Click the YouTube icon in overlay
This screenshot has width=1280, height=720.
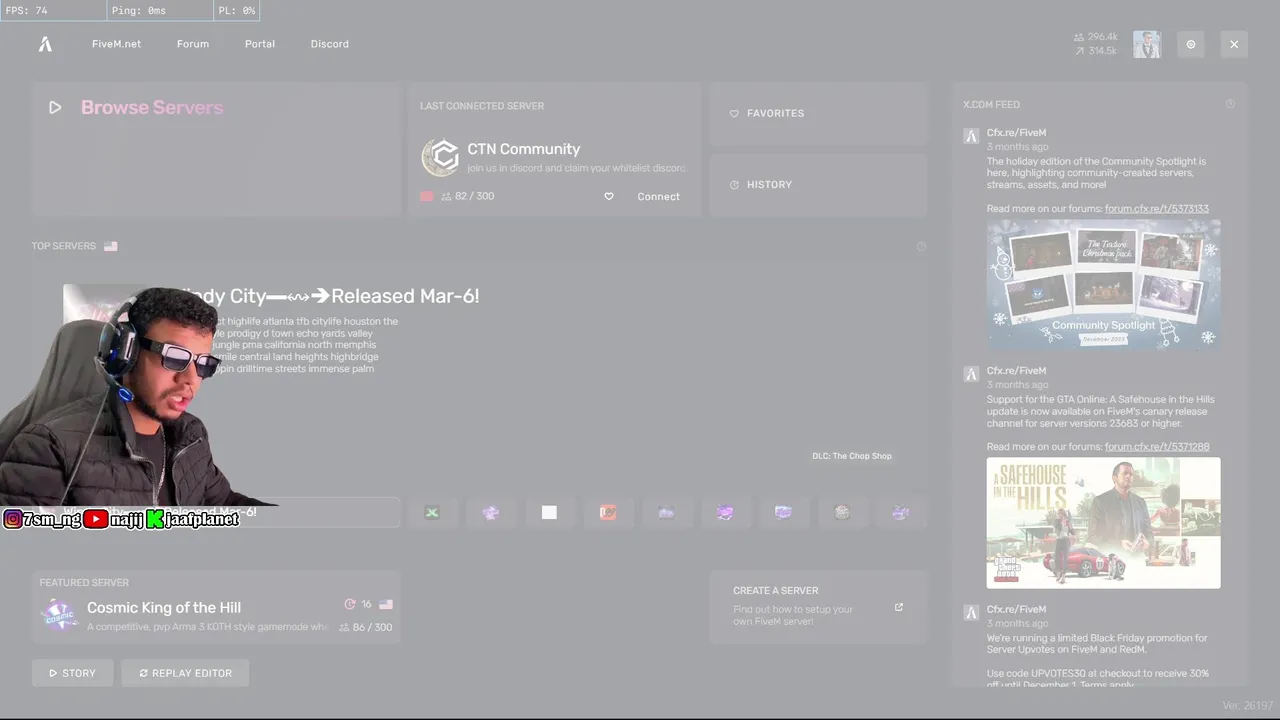(x=96, y=519)
